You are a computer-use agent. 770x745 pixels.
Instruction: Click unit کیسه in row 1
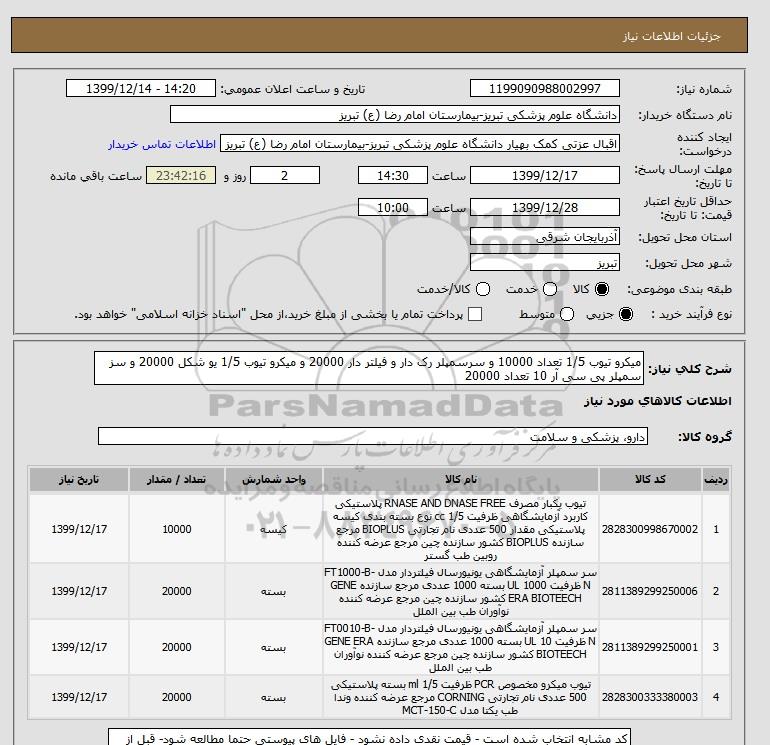coord(274,529)
